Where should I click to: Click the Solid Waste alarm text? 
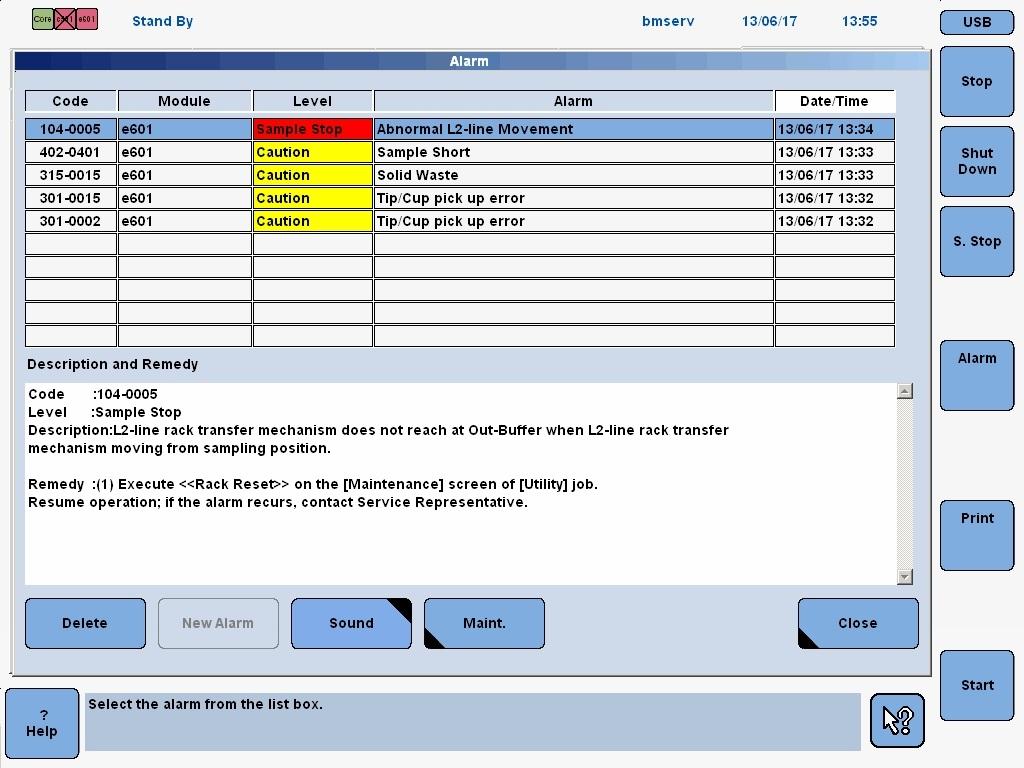(417, 175)
